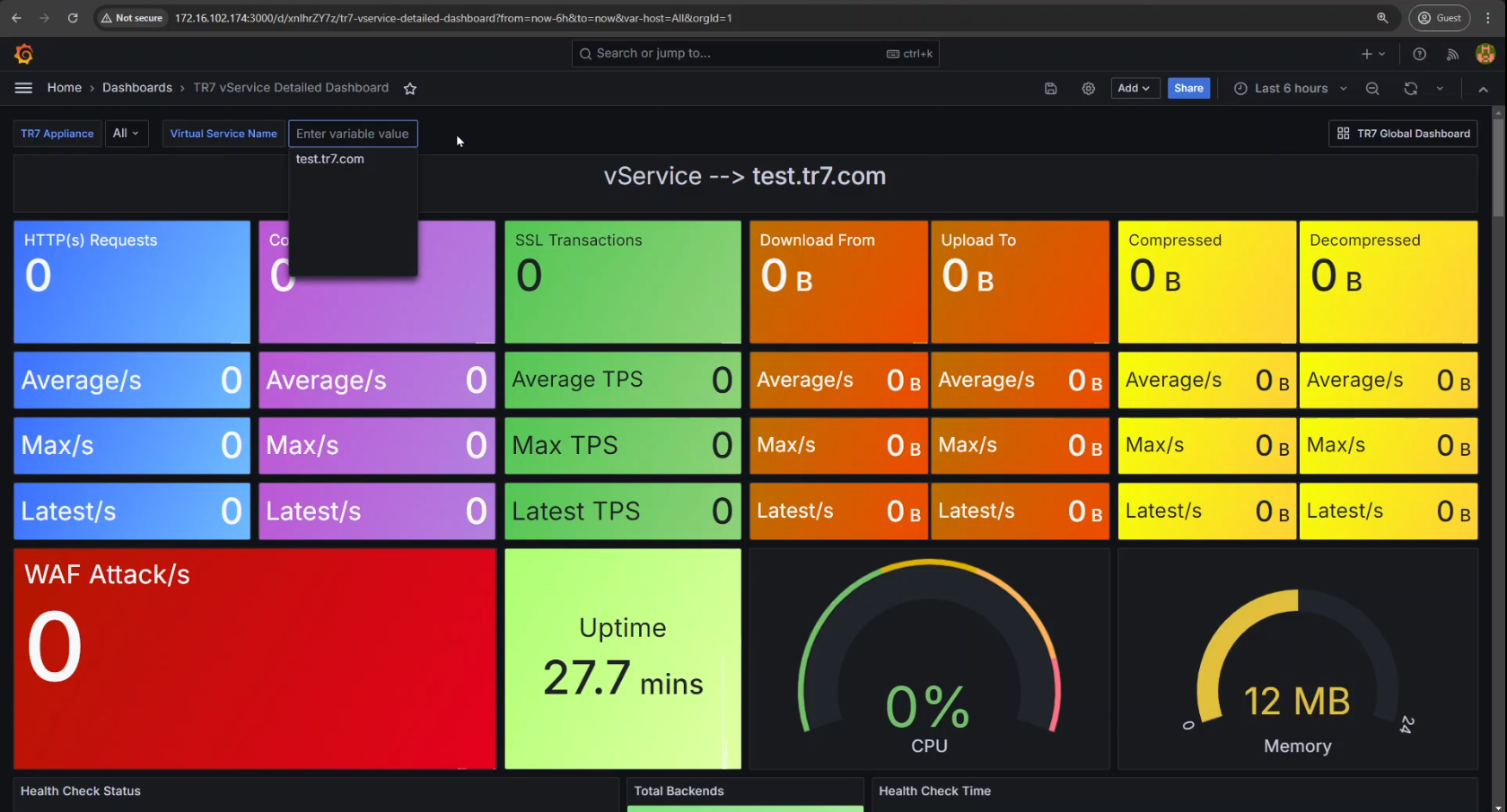Click the Compressed panel title
The height and width of the screenshot is (812, 1507).
(x=1175, y=240)
